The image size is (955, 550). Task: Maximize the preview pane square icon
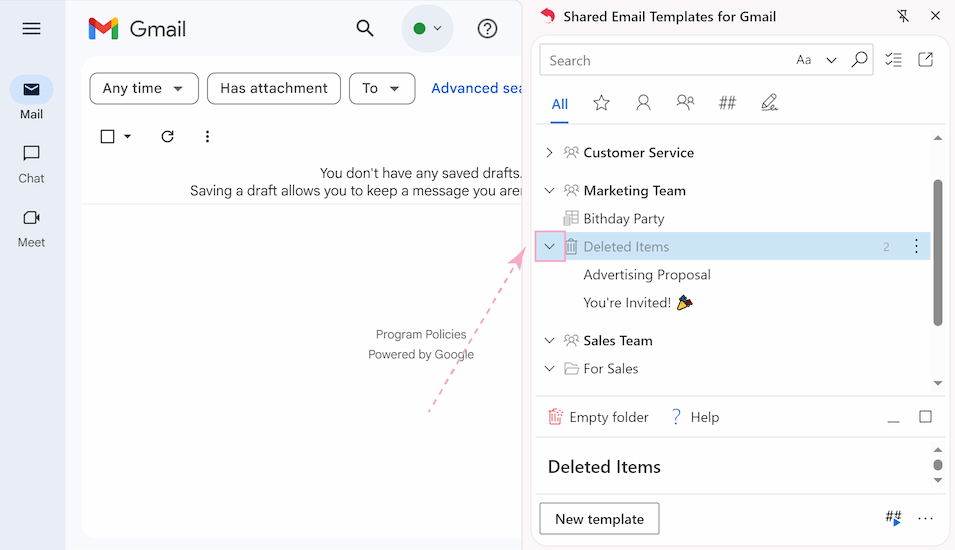coord(925,417)
